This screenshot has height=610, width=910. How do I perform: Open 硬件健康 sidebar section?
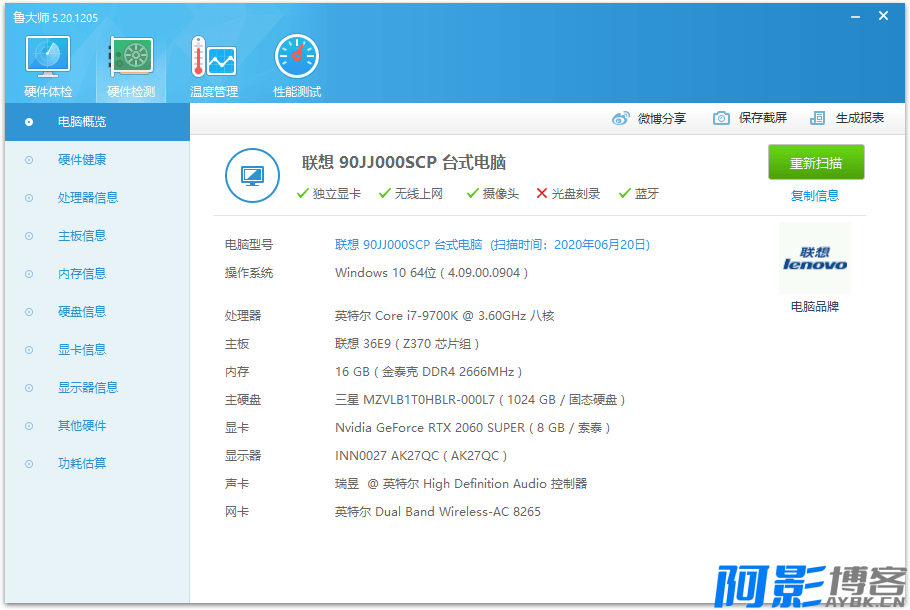(82, 160)
